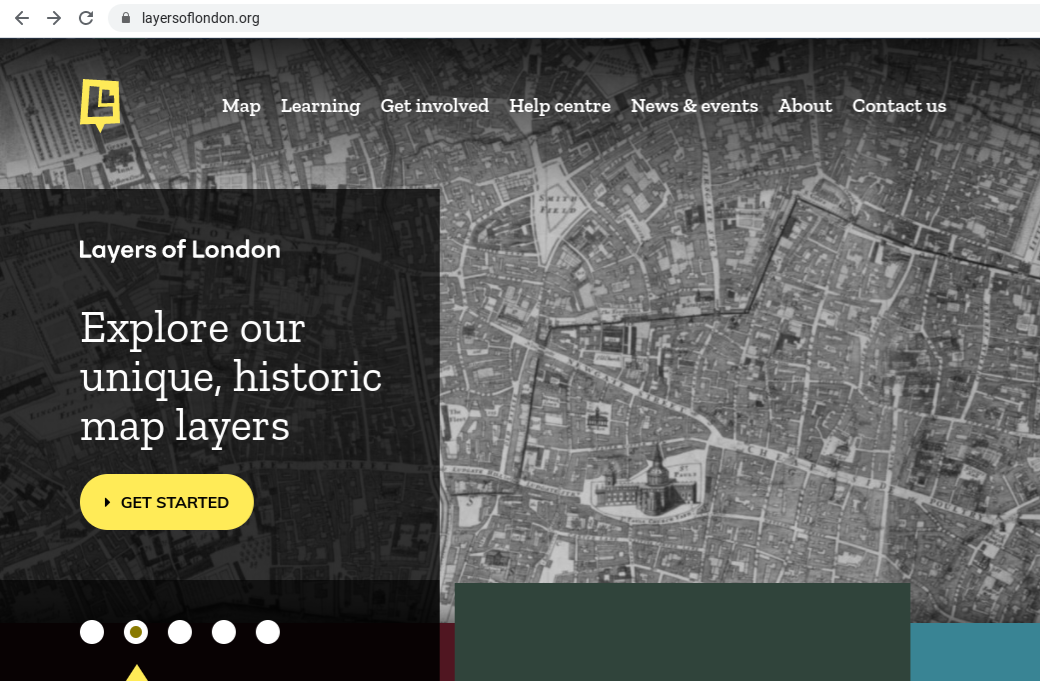Switch to the third carousel slide dot

coord(180,632)
